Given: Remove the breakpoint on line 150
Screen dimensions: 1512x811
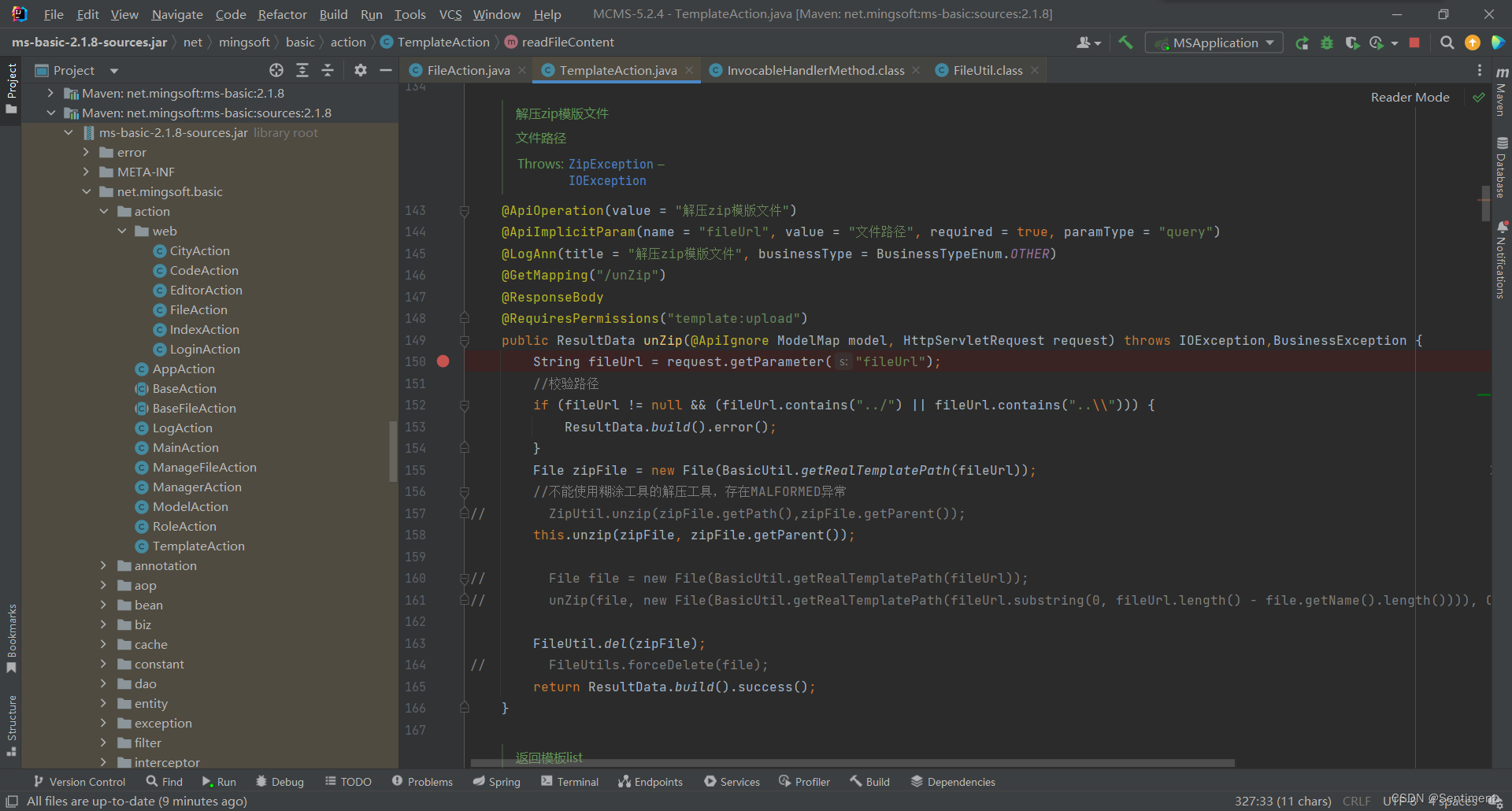Looking at the screenshot, I should tap(443, 361).
